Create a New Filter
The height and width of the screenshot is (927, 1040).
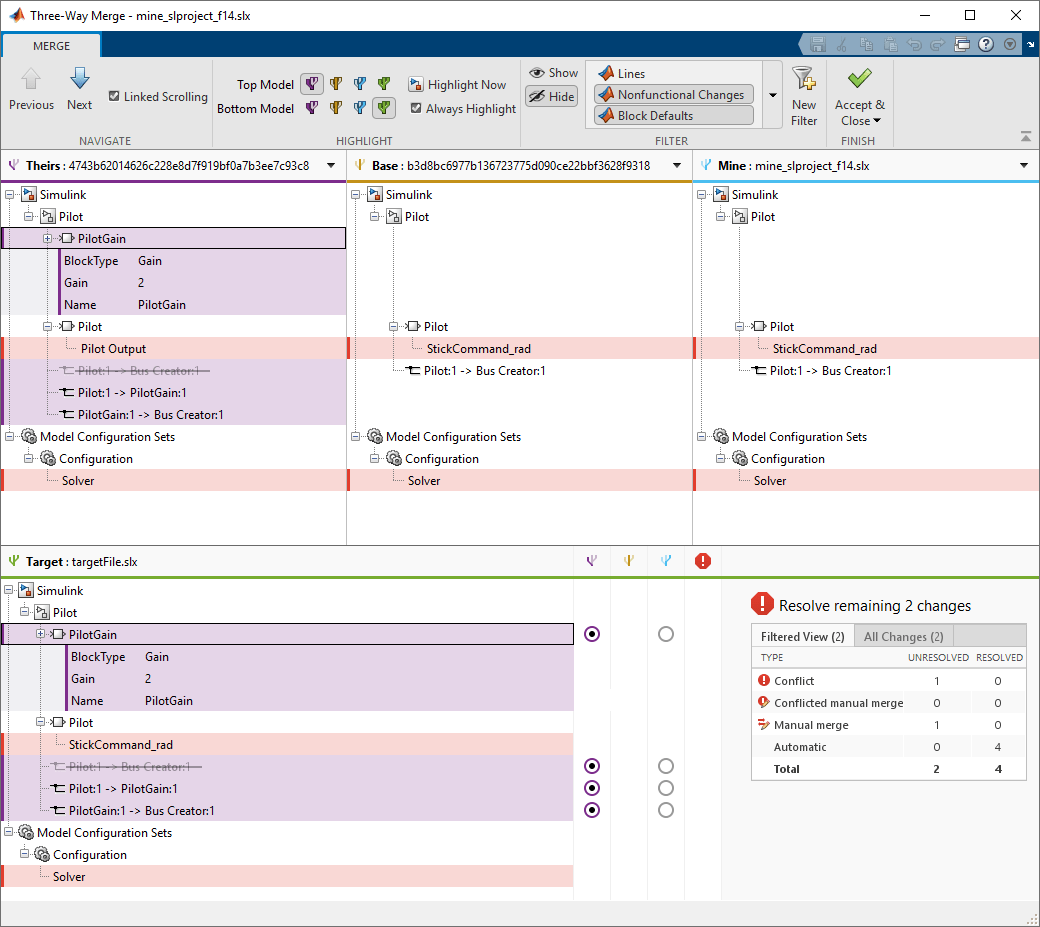coord(804,96)
